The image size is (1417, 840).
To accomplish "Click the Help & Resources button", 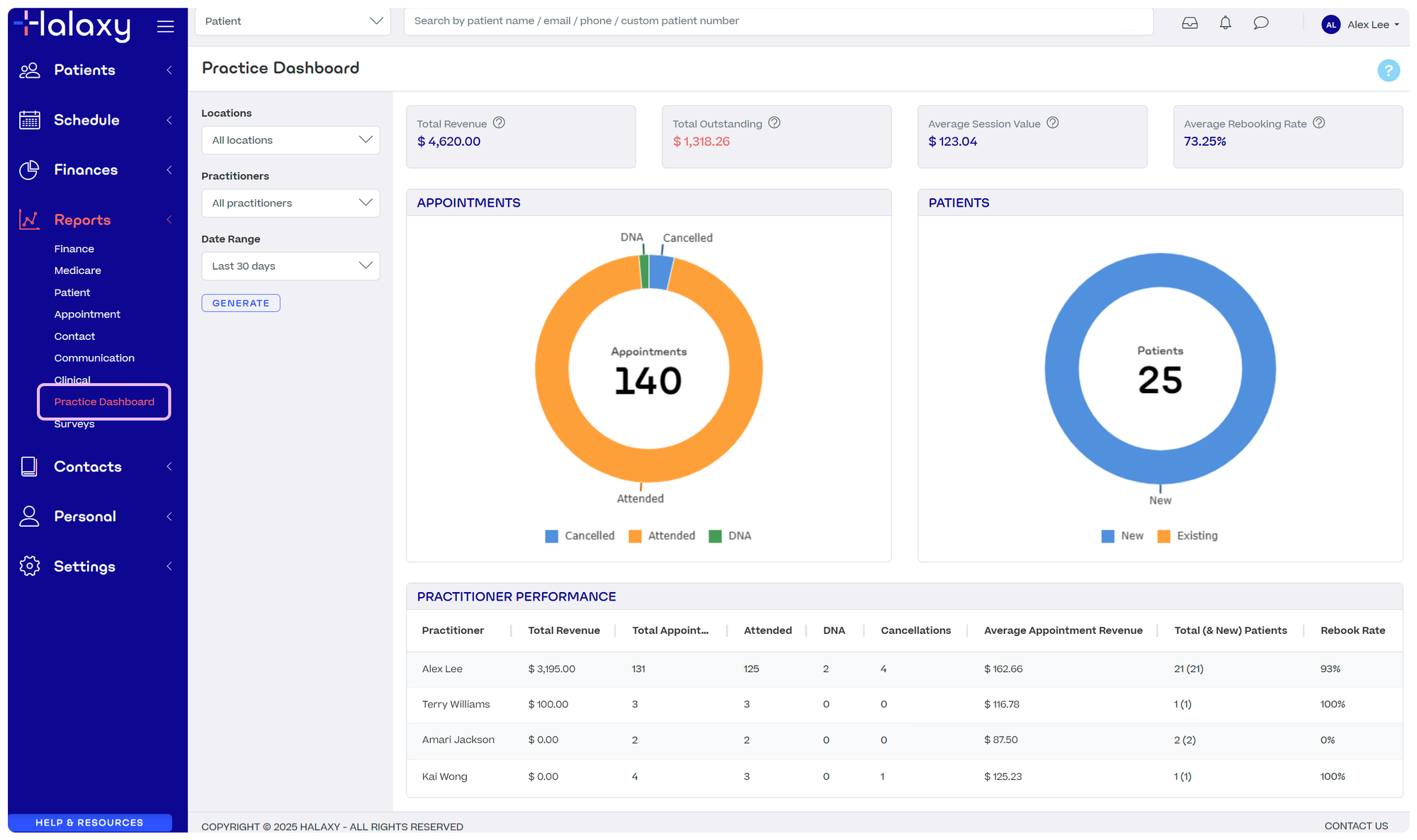I will pyautogui.click(x=89, y=822).
